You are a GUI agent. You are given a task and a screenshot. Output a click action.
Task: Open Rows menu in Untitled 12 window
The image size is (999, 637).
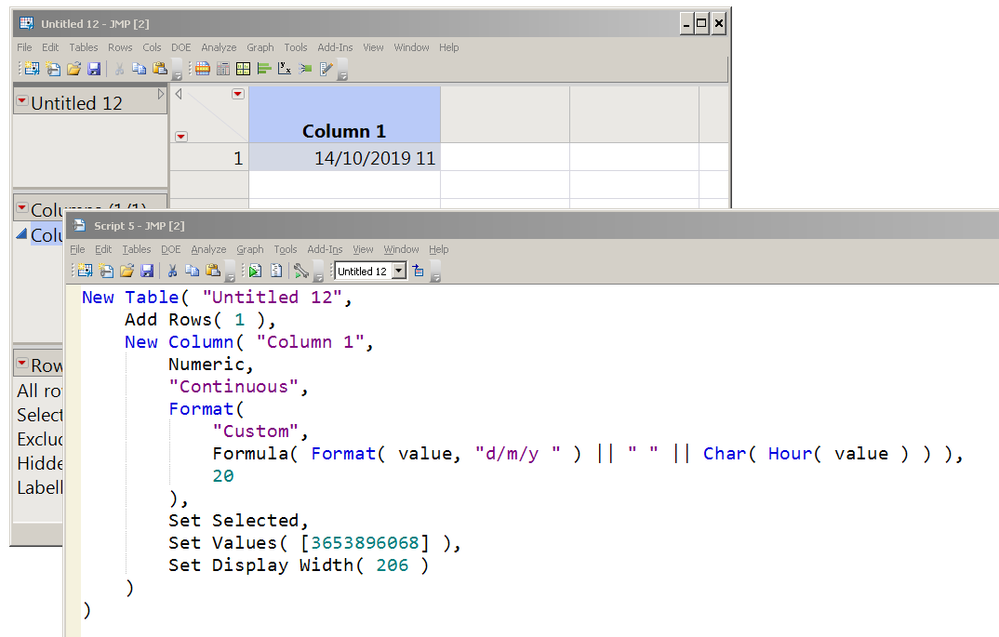point(120,47)
